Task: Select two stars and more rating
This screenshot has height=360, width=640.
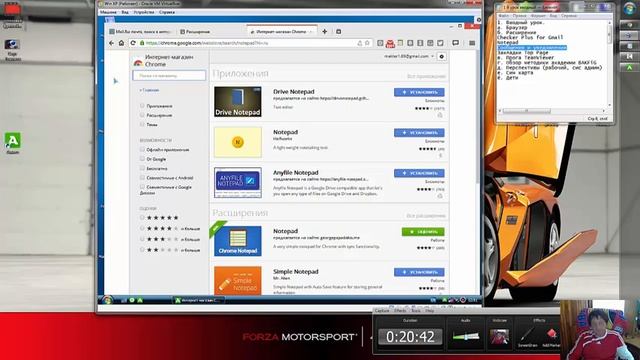Action: point(142,249)
